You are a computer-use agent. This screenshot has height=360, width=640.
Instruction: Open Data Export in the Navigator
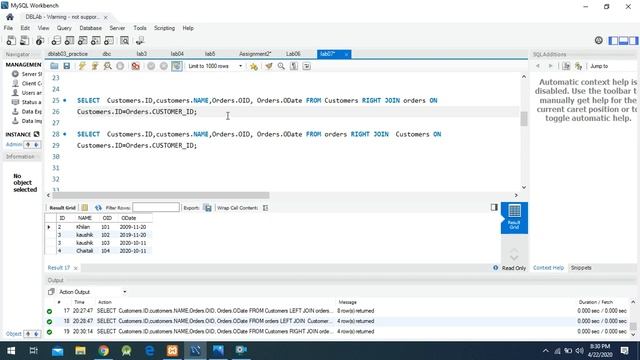click(x=27, y=111)
